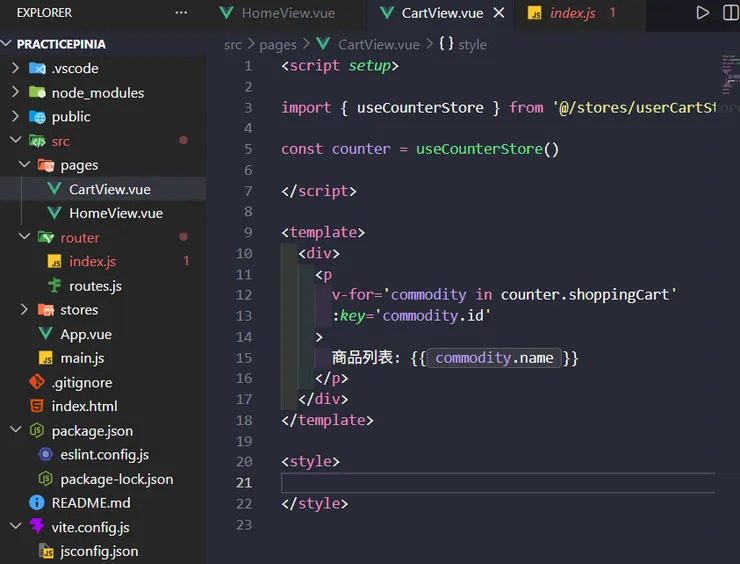This screenshot has height=564, width=740.
Task: Click the public folder globe icon
Action: pyautogui.click(x=37, y=117)
